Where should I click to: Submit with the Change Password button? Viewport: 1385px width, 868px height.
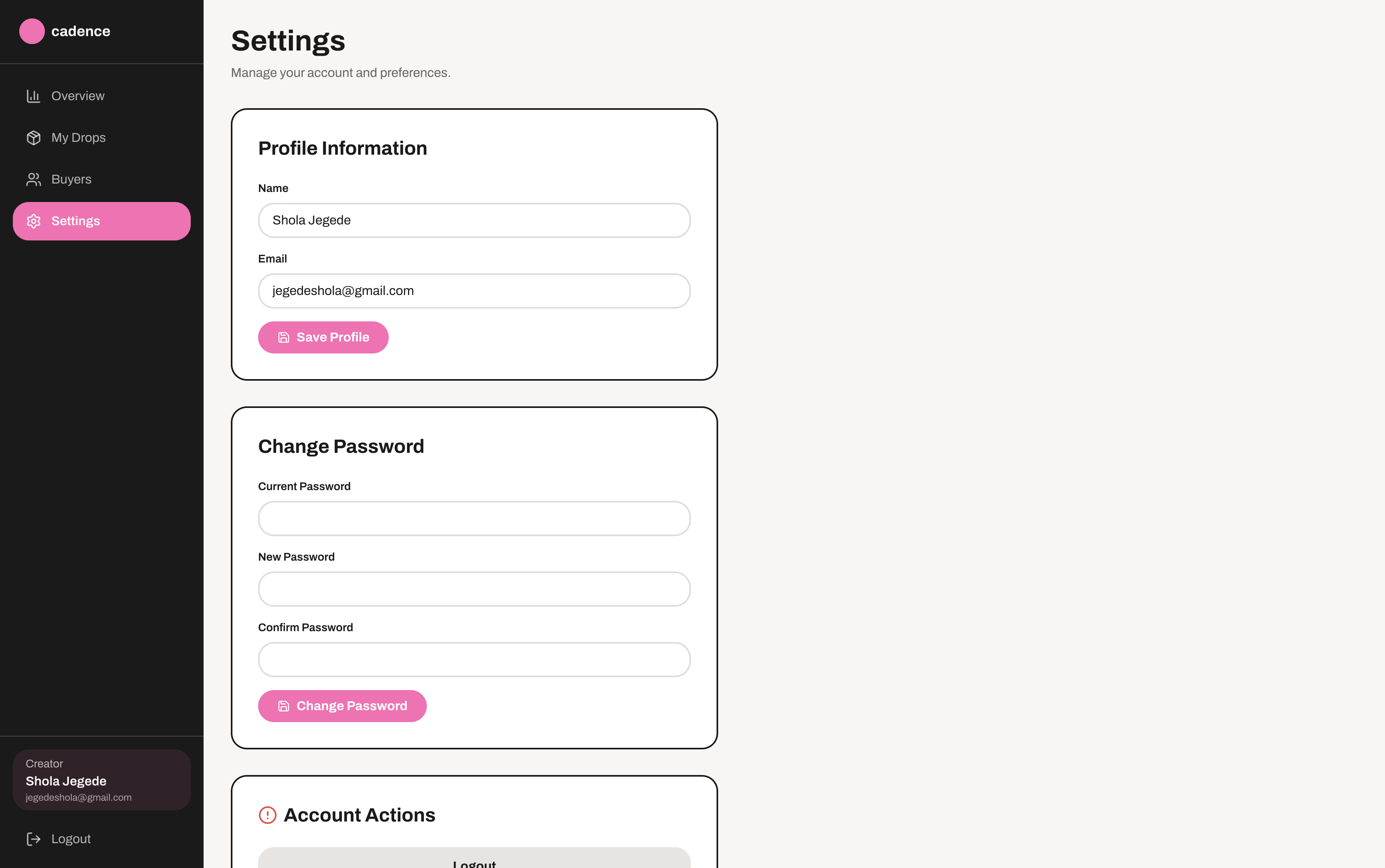pos(342,706)
